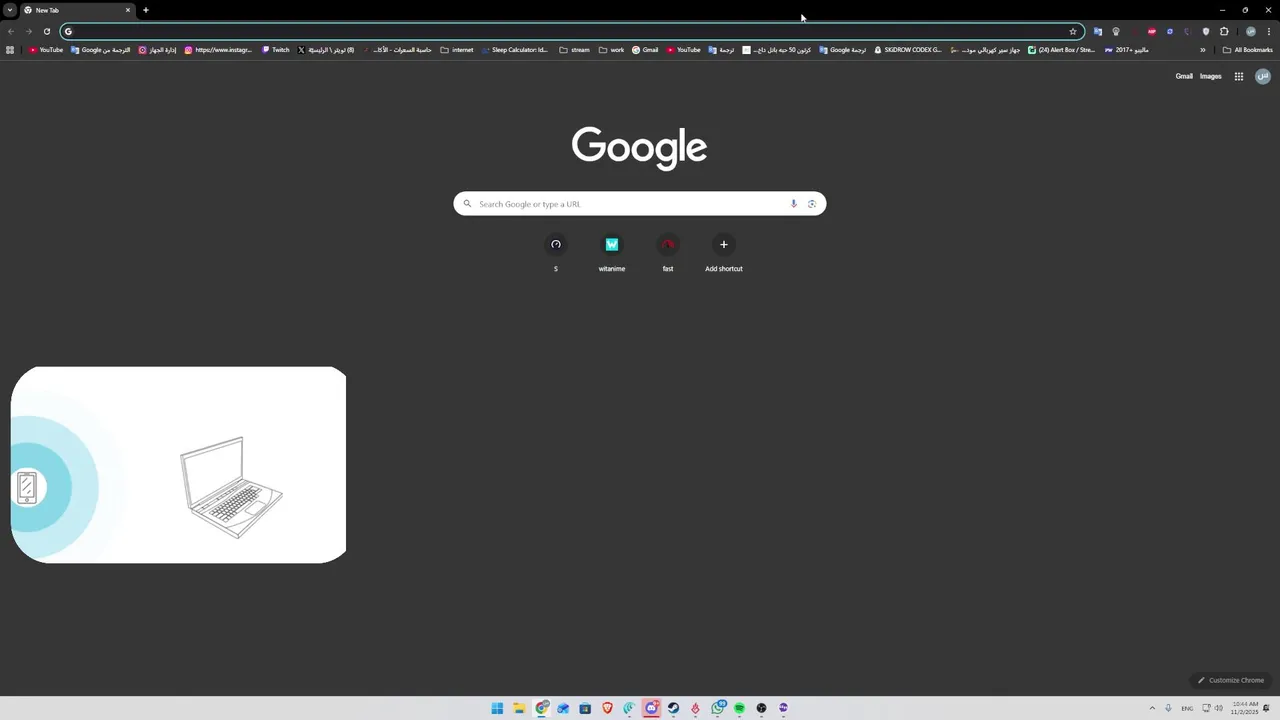1280x720 pixels.
Task: Open a new tab with plus button
Action: pyautogui.click(x=146, y=10)
